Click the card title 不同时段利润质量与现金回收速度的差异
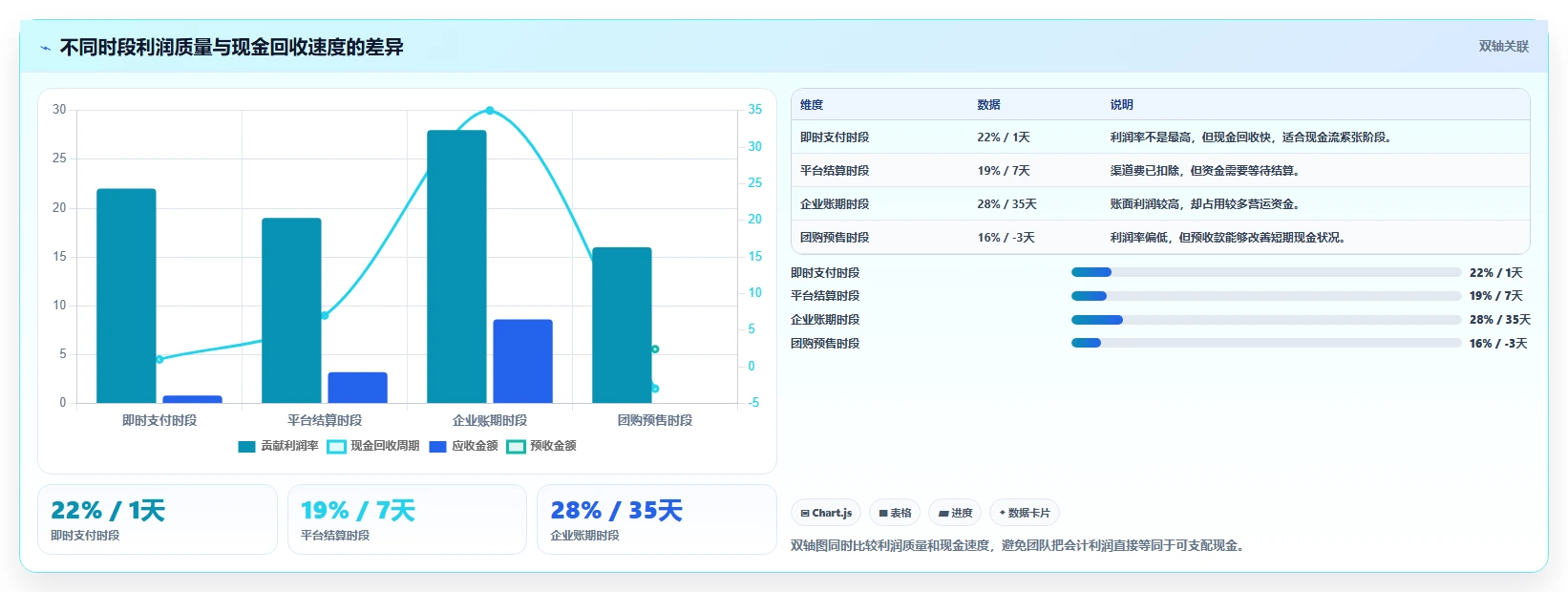This screenshot has width=1568, height=592. tap(231, 47)
